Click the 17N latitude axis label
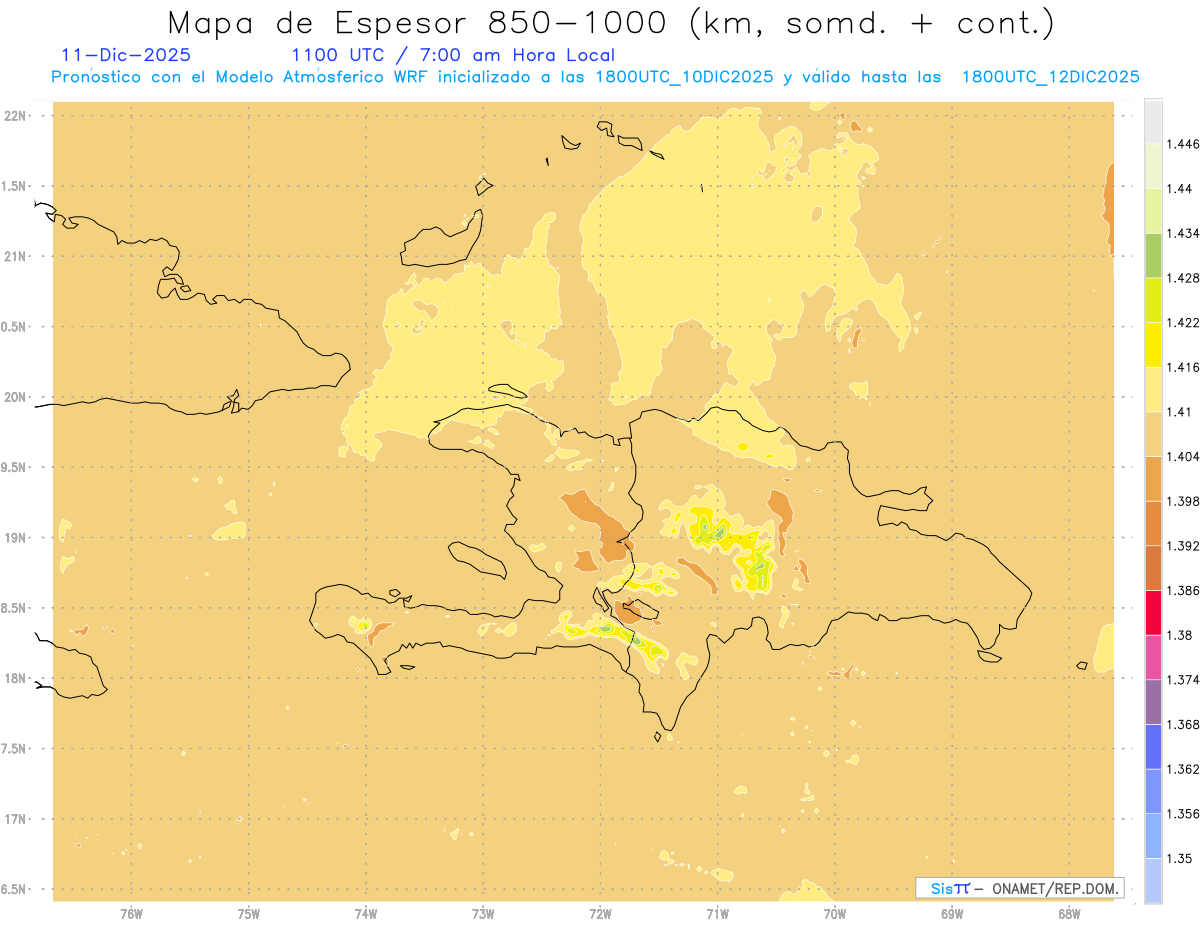Screen dimensions: 1200x927 click(16, 819)
